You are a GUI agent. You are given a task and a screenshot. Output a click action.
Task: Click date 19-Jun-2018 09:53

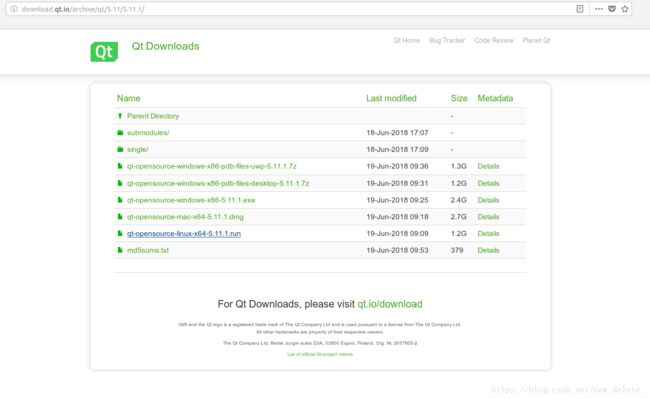coord(397,250)
